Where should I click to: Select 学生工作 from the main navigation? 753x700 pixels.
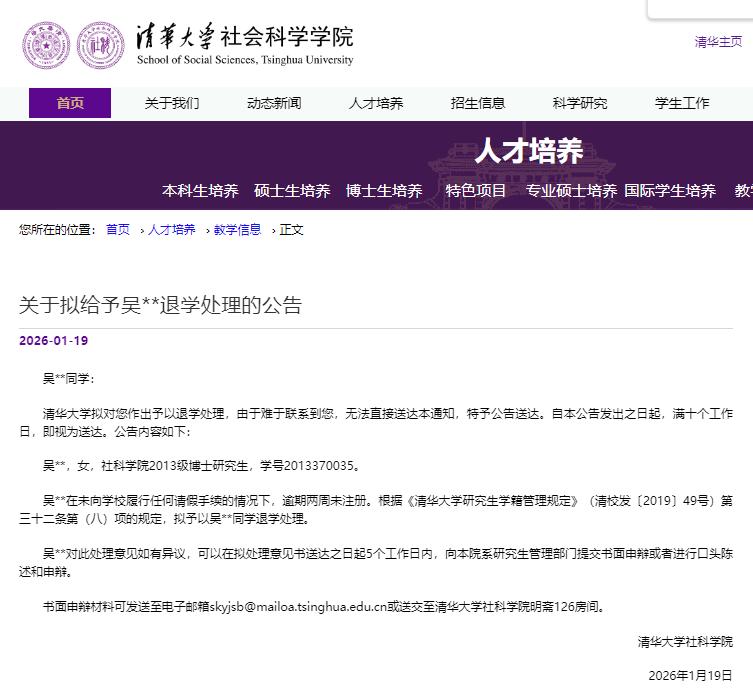point(682,103)
